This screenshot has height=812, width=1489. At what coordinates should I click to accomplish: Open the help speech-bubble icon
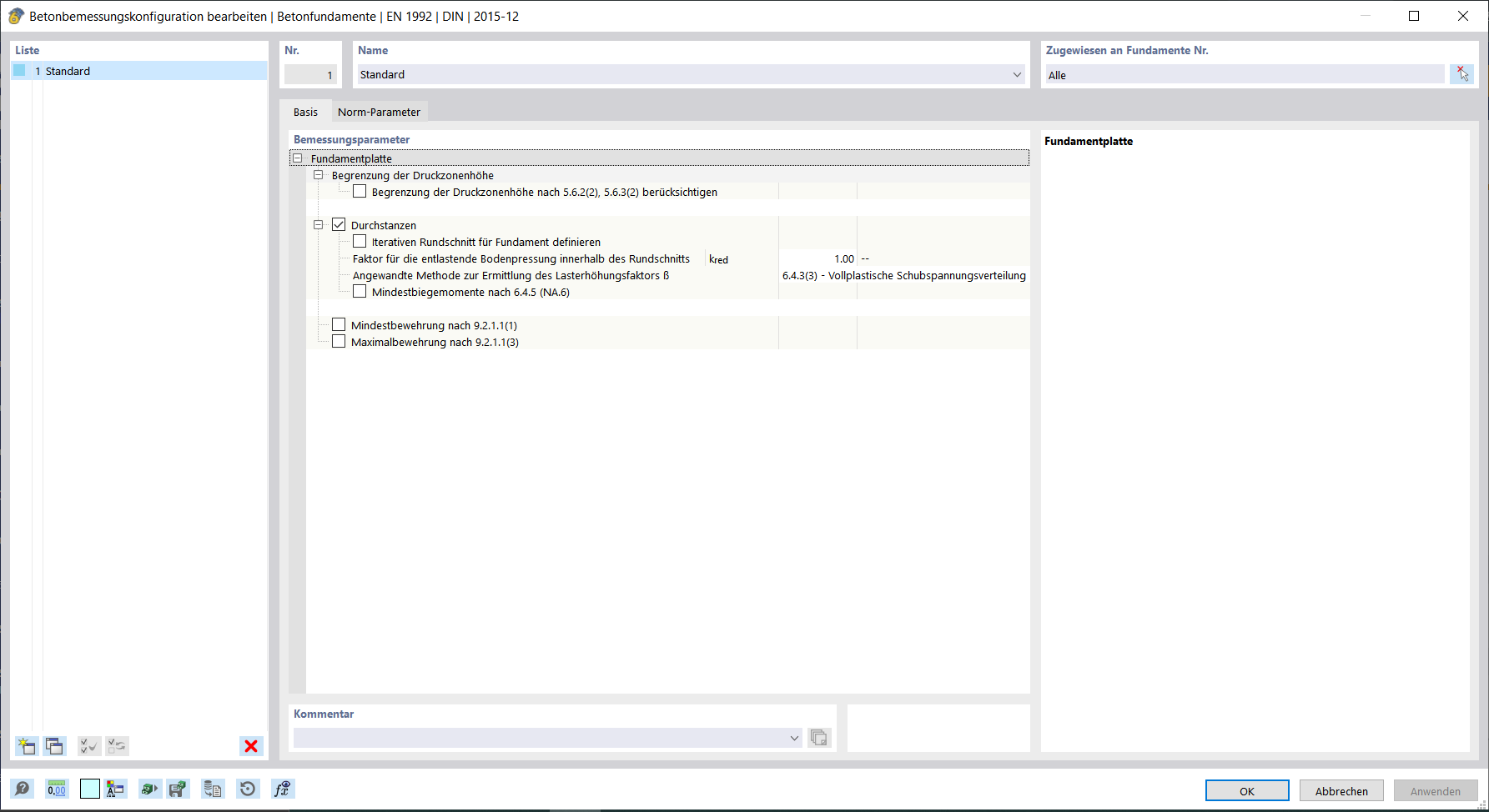pyautogui.click(x=23, y=789)
